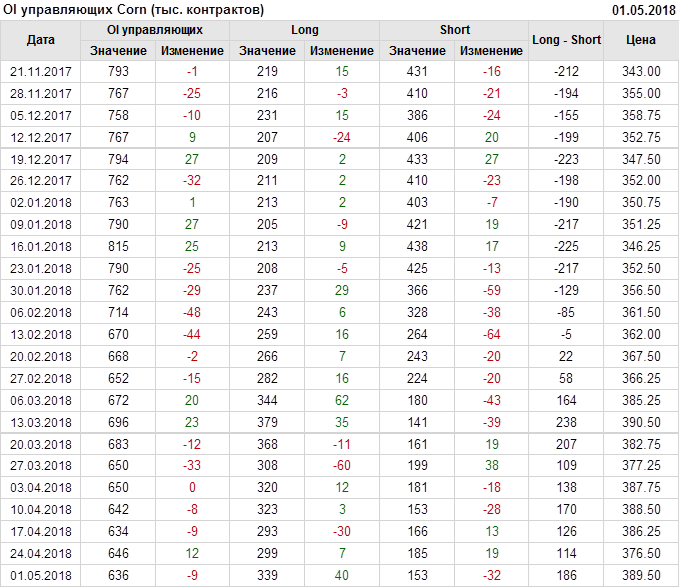This screenshot has width=680, height=588.
Task: Click the "Цена" column header
Action: click(641, 40)
